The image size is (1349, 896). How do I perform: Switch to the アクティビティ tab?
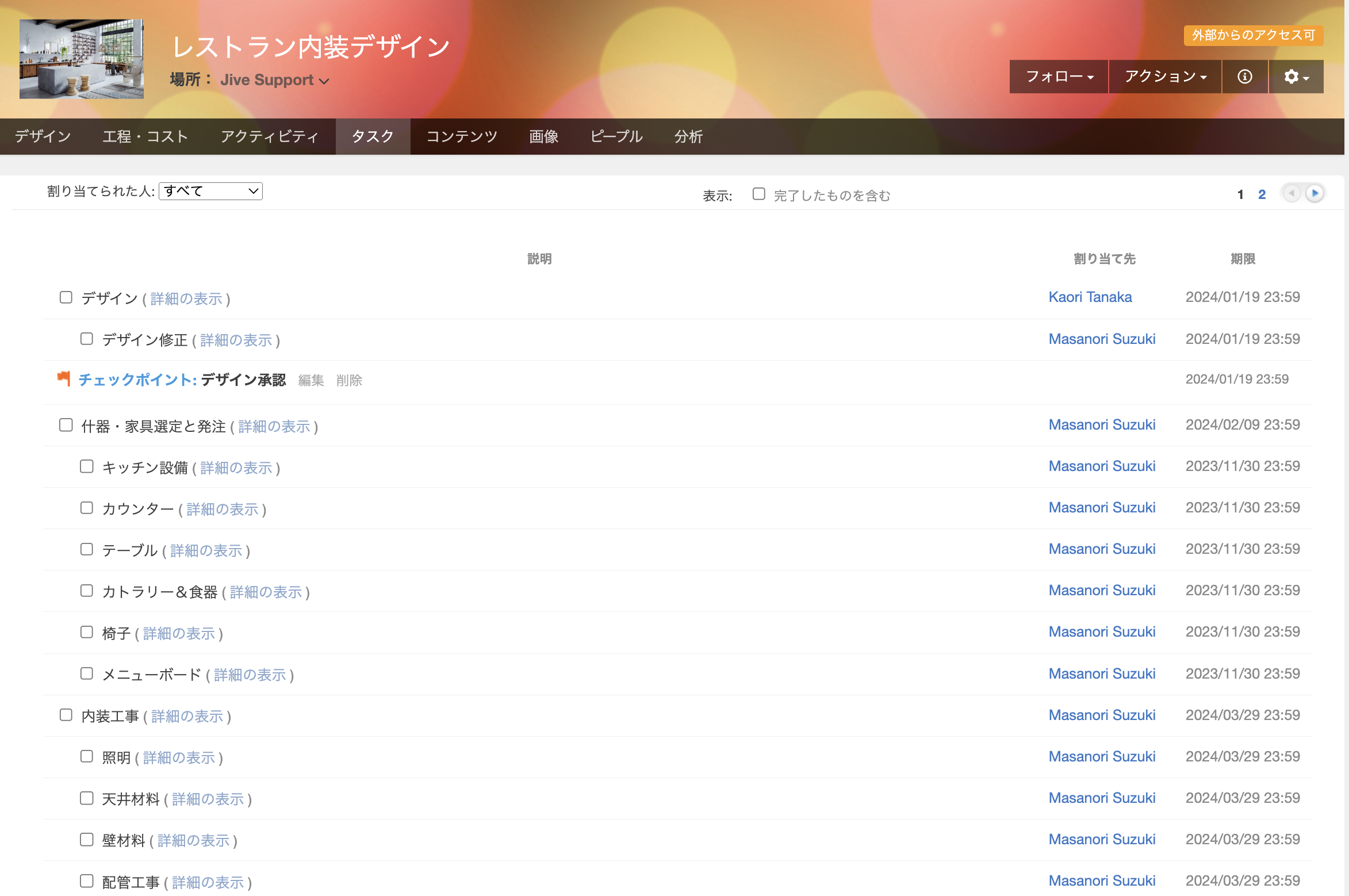(269, 136)
